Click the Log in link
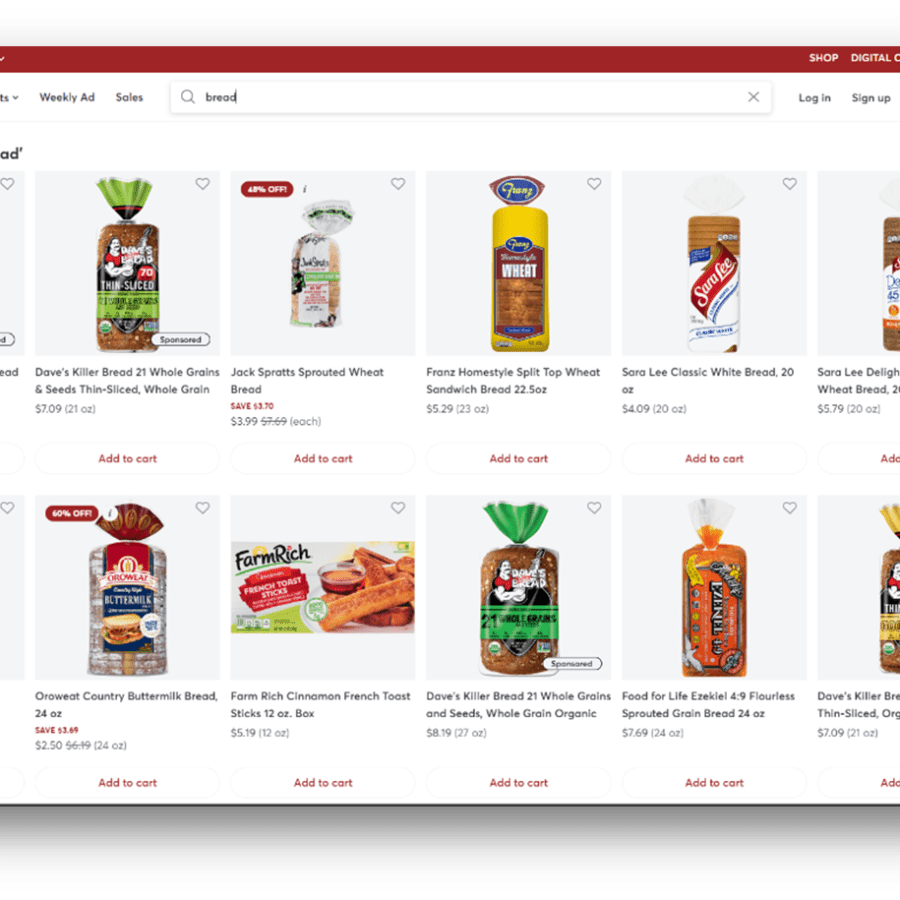Image resolution: width=900 pixels, height=900 pixels. tap(814, 98)
